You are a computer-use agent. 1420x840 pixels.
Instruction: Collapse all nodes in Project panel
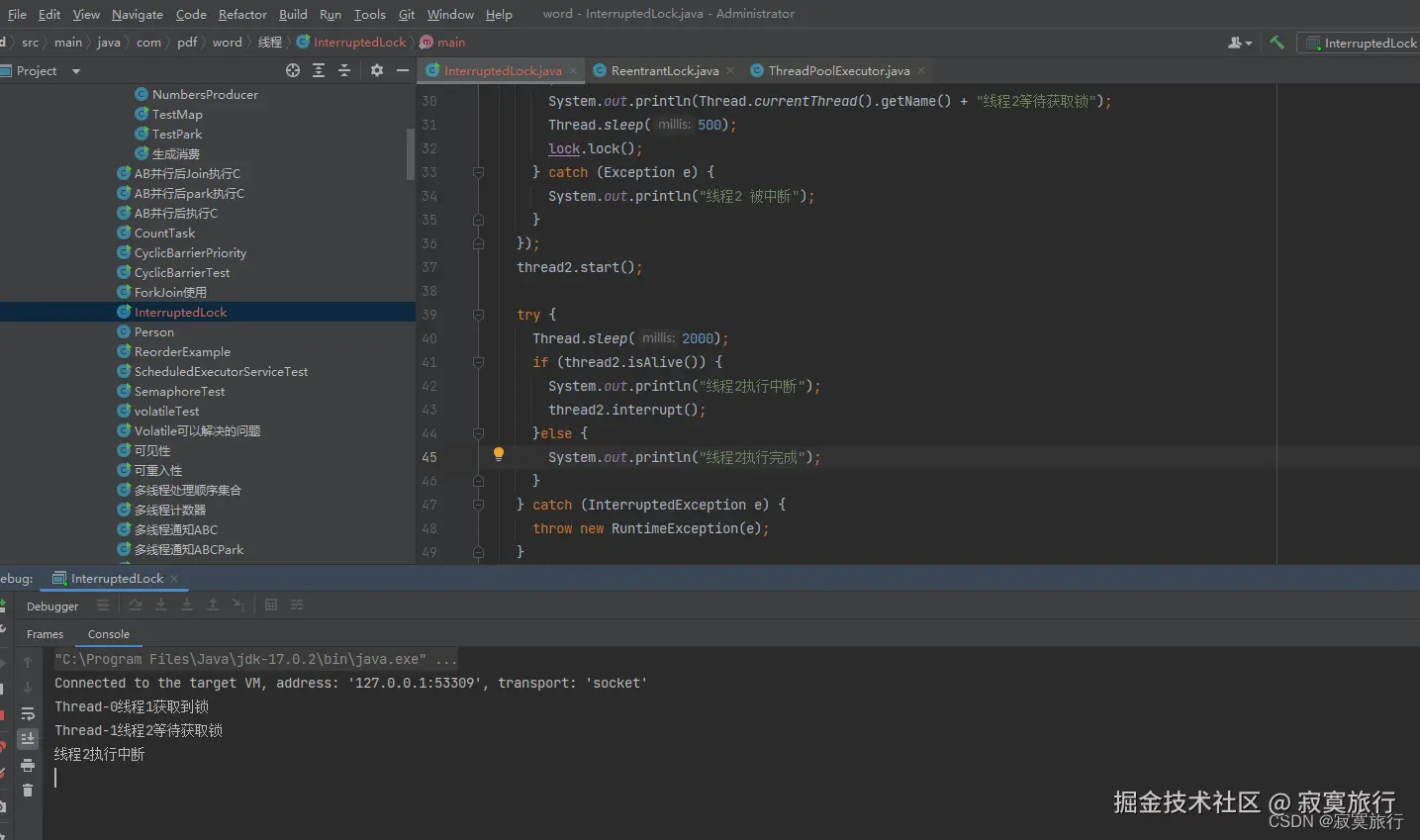(x=344, y=70)
